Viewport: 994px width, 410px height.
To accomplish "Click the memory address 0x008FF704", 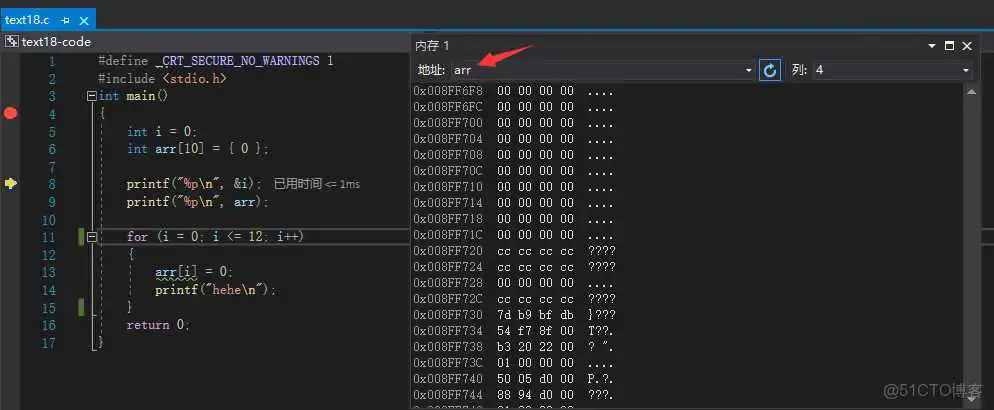I will pos(448,139).
